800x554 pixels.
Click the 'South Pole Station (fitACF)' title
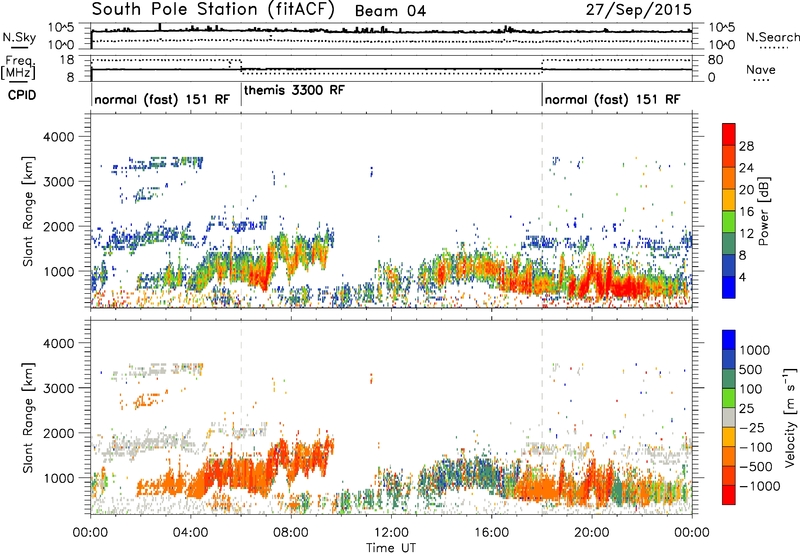(213, 10)
